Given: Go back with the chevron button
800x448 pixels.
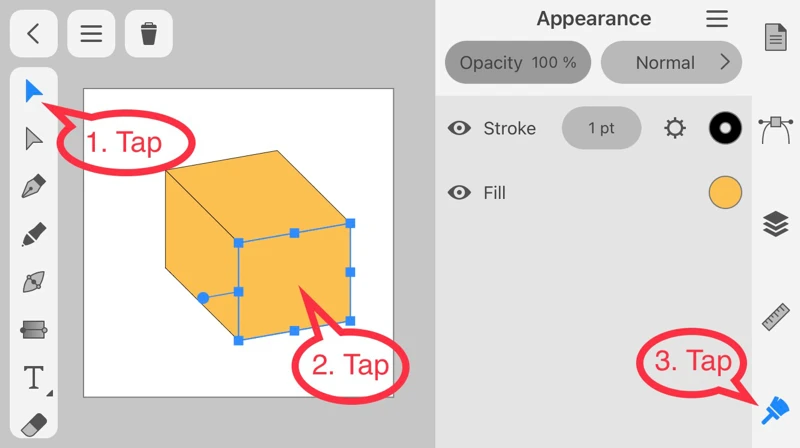Looking at the screenshot, I should pyautogui.click(x=34, y=34).
